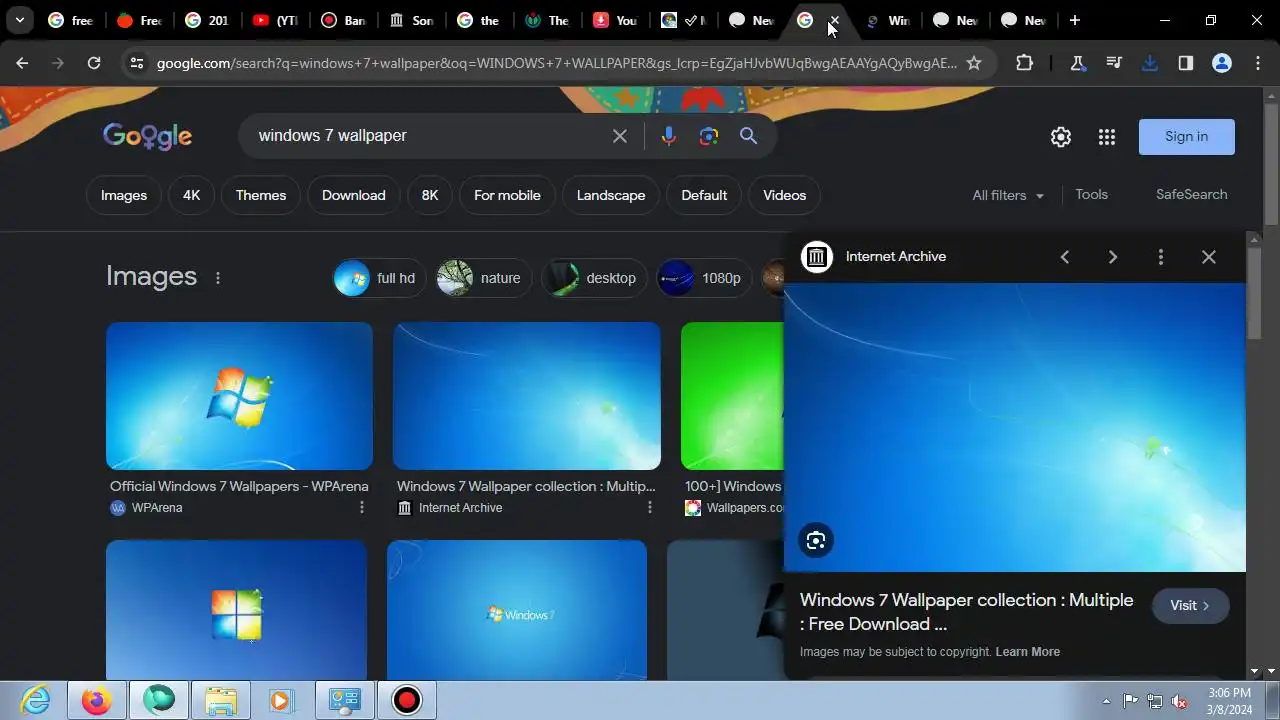1280x720 pixels.
Task: Submit search with magnifier icon
Action: pos(748,136)
